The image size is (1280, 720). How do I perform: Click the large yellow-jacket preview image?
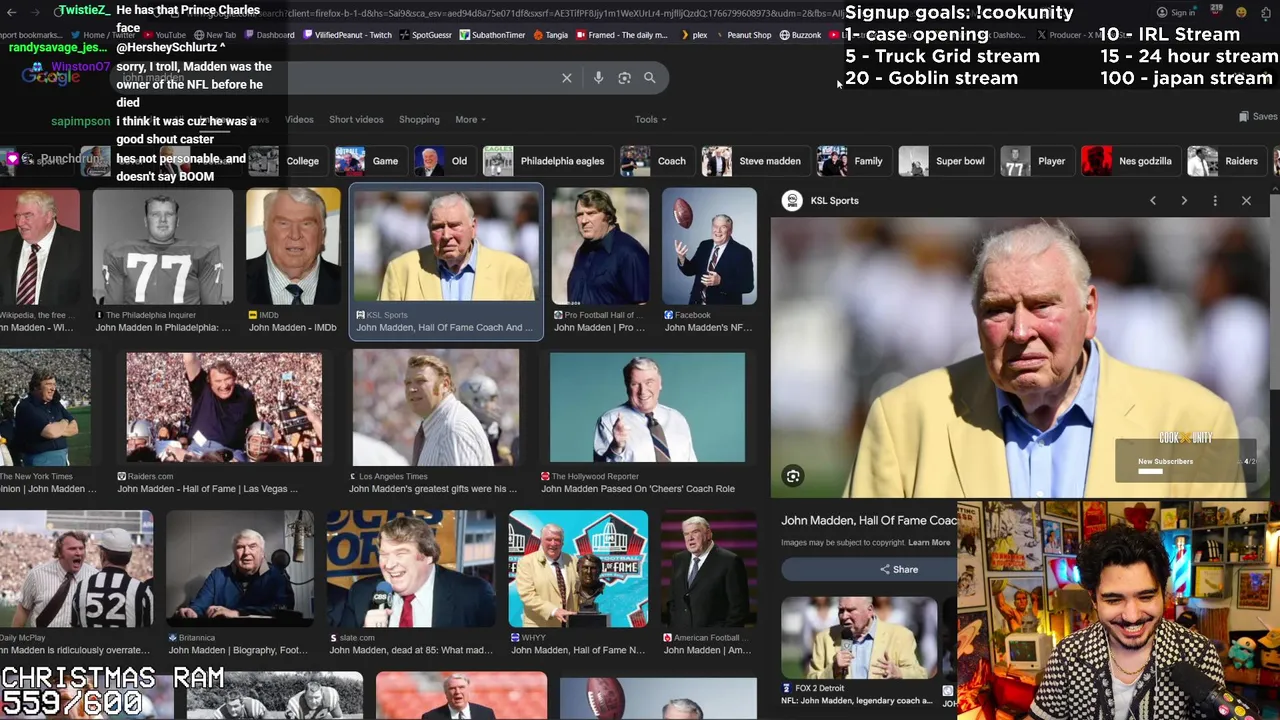[1019, 358]
